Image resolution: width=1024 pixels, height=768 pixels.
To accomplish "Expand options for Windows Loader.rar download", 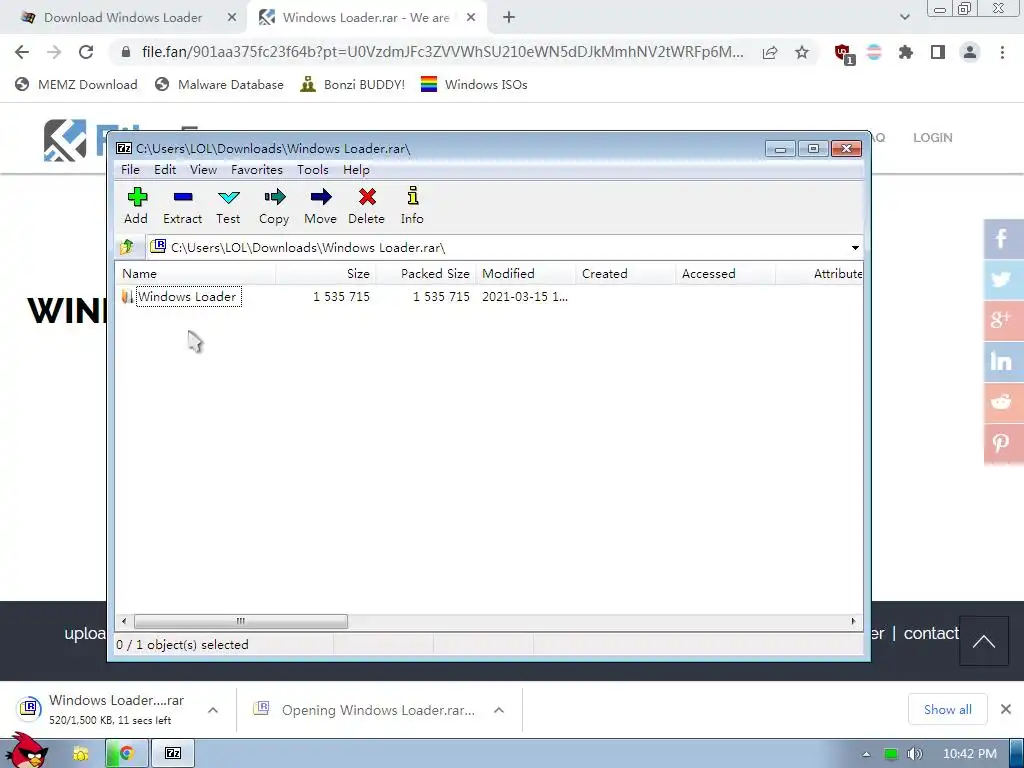I will pos(213,710).
